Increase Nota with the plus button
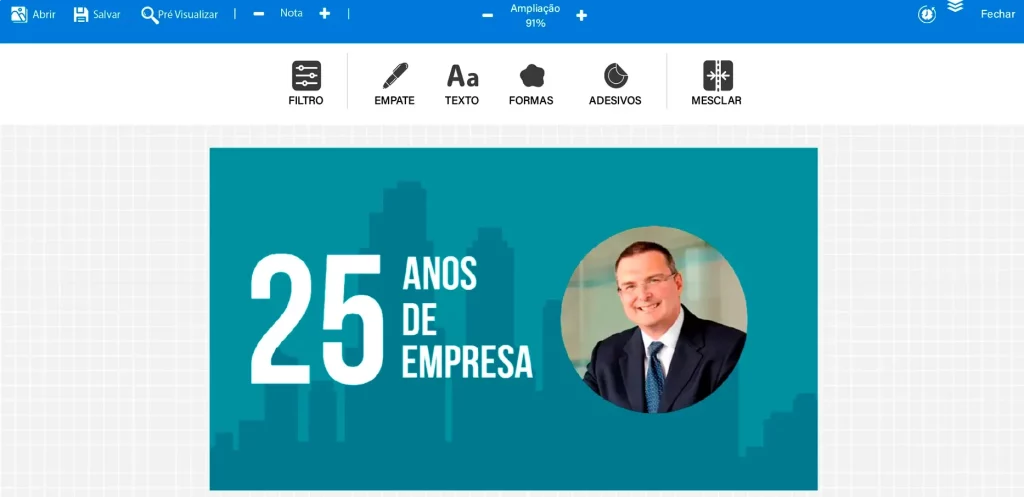 click(x=325, y=14)
